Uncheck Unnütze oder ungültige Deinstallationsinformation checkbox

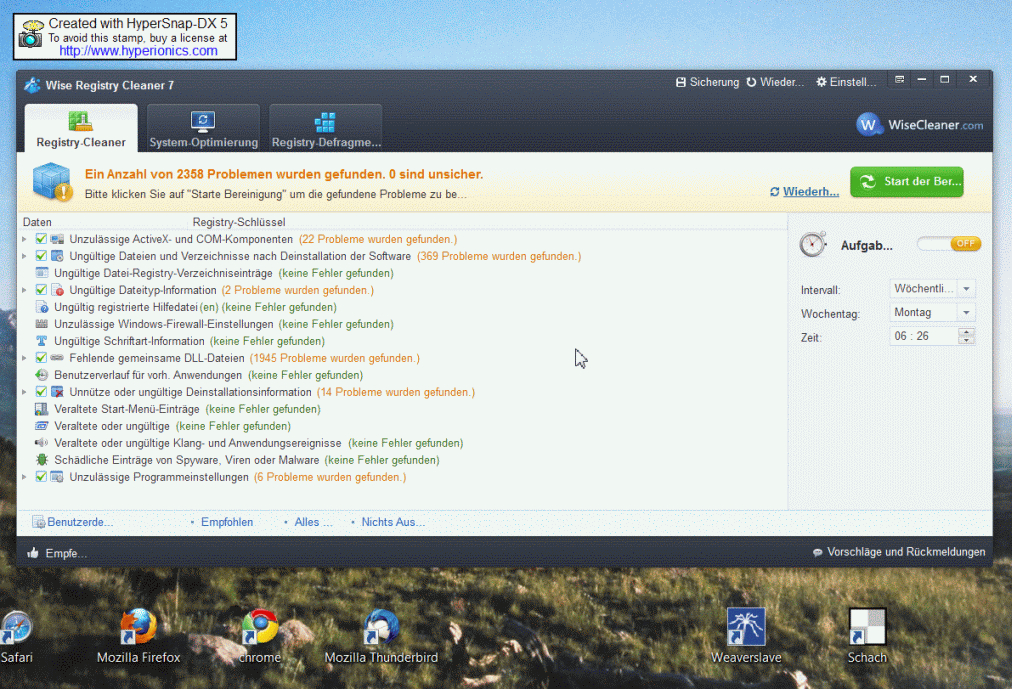tap(41, 392)
